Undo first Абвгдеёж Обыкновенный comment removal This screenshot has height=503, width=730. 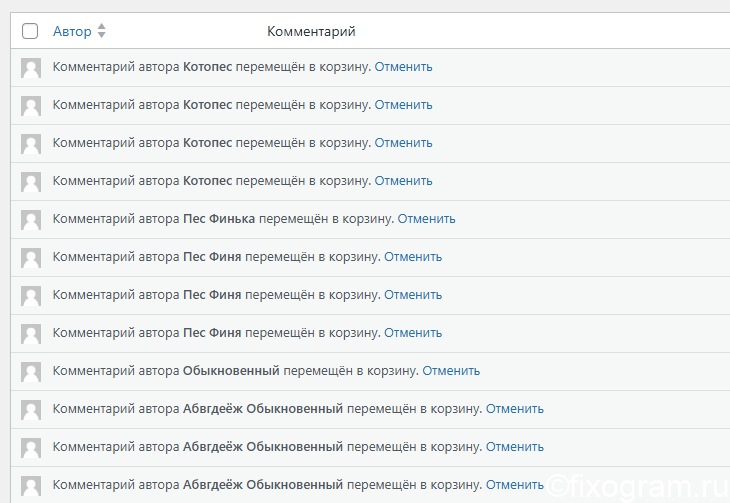tap(514, 409)
